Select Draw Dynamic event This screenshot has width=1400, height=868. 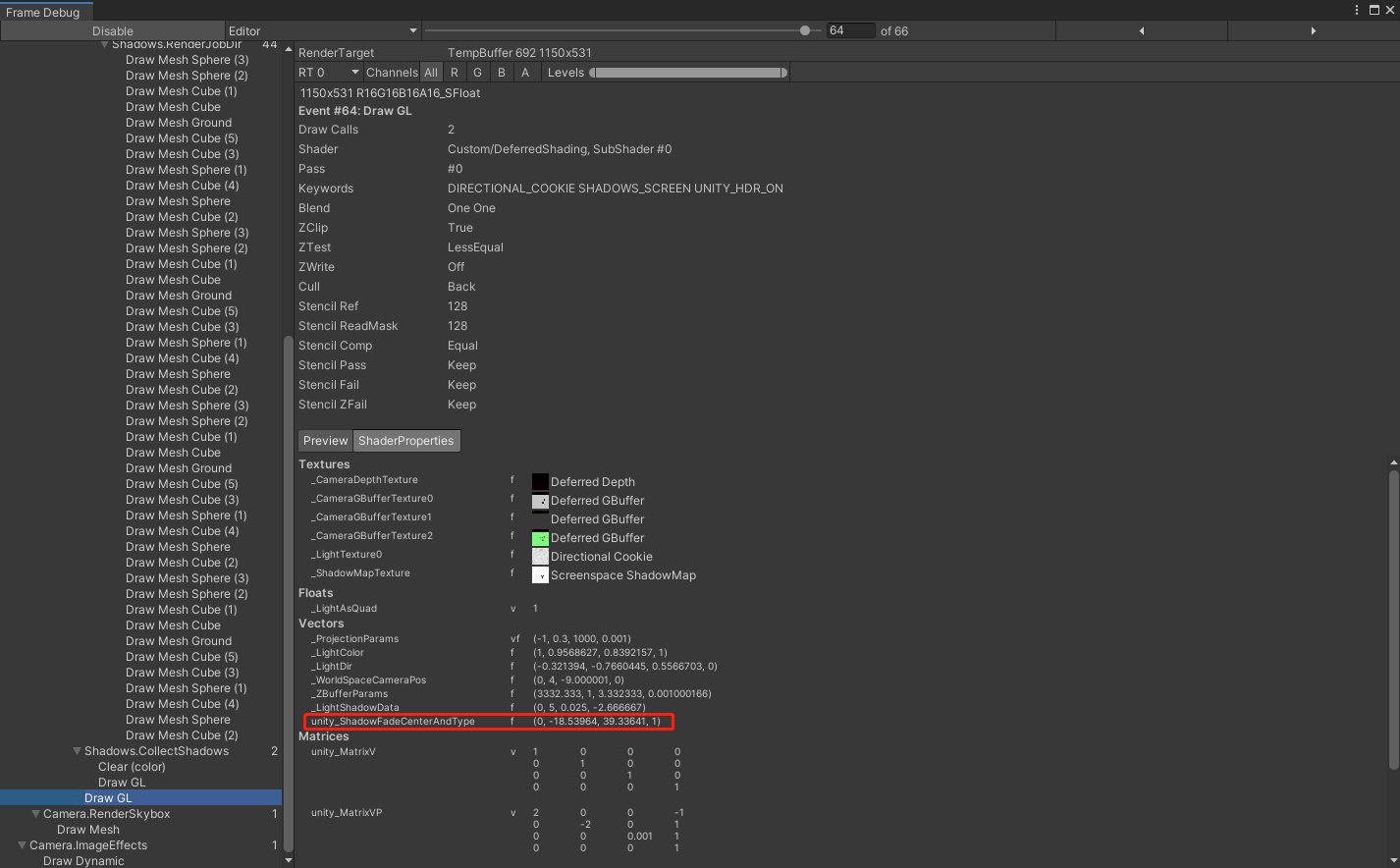83,861
